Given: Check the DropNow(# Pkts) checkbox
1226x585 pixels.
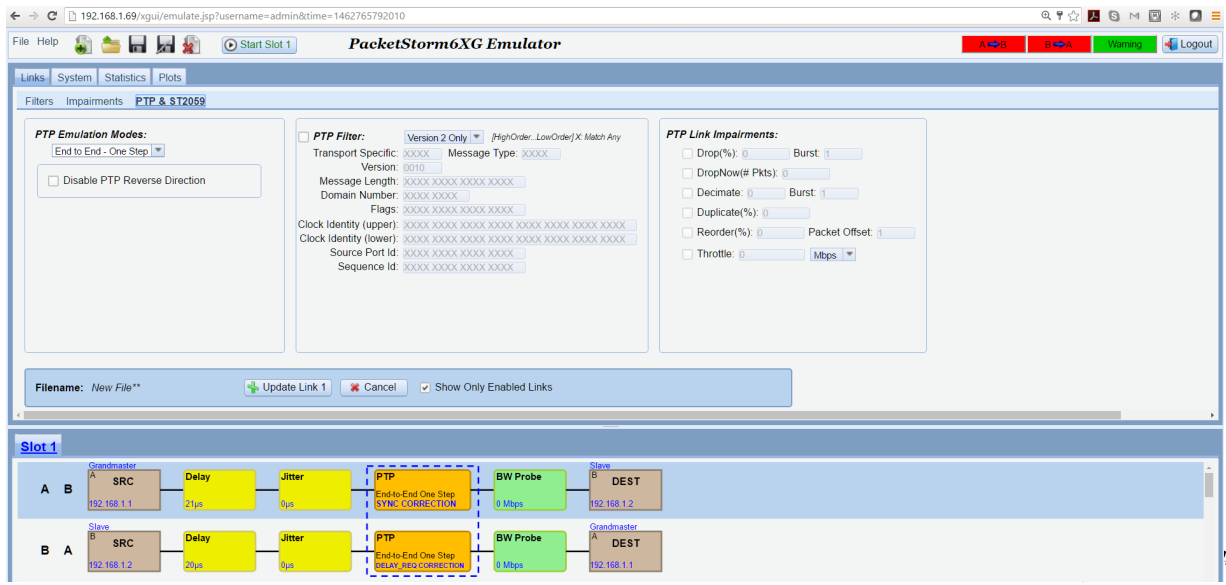Looking at the screenshot, I should (687, 174).
